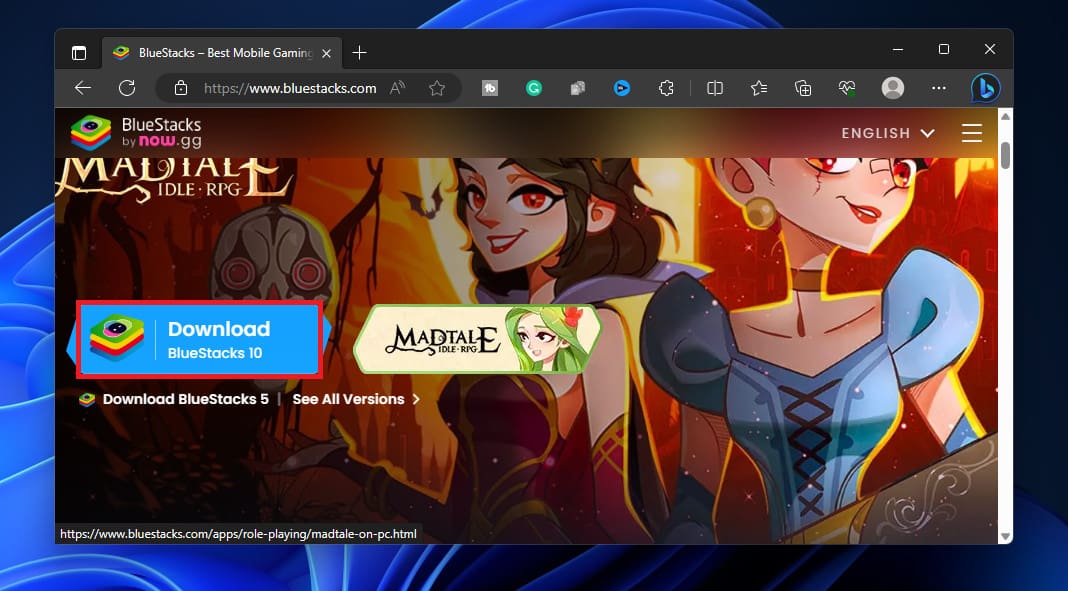The image size is (1068, 591).
Task: Open a new tab with plus button
Action: [360, 52]
